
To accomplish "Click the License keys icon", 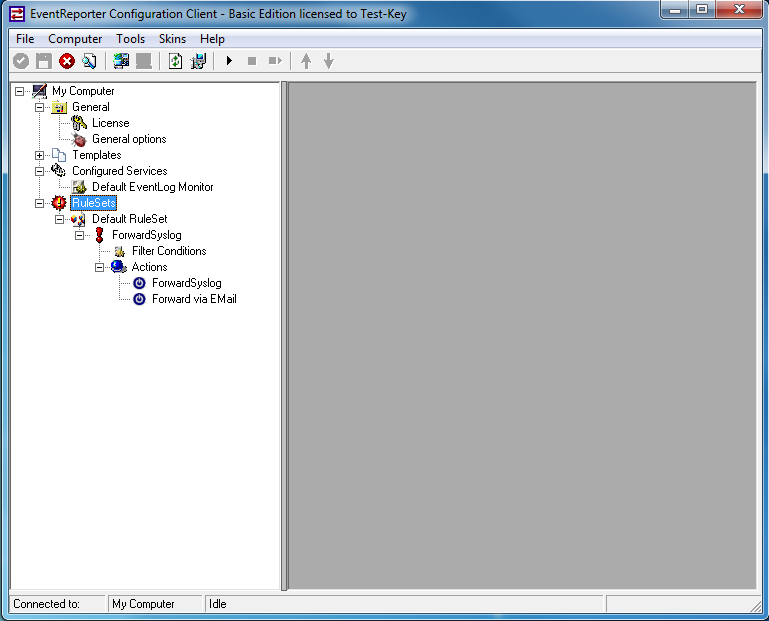I will click(x=78, y=123).
